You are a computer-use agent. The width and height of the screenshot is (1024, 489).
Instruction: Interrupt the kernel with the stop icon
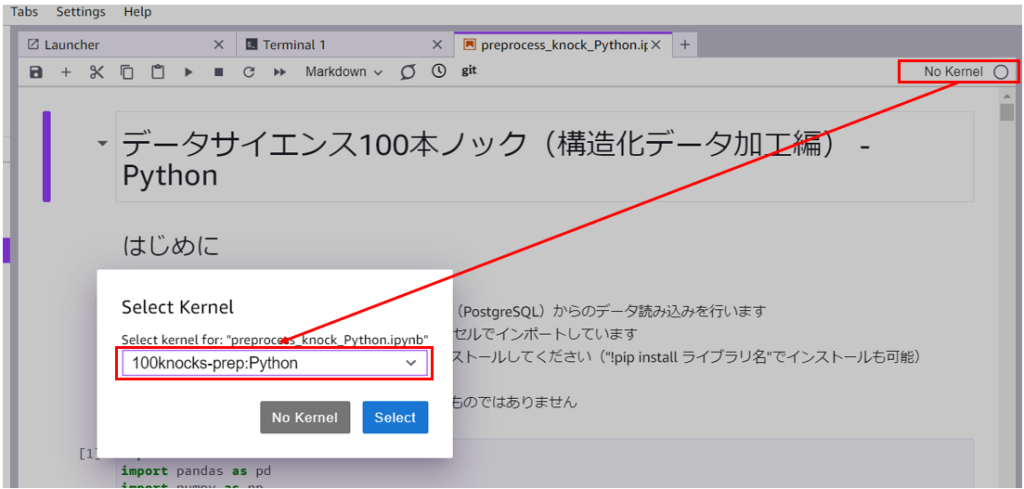point(219,72)
